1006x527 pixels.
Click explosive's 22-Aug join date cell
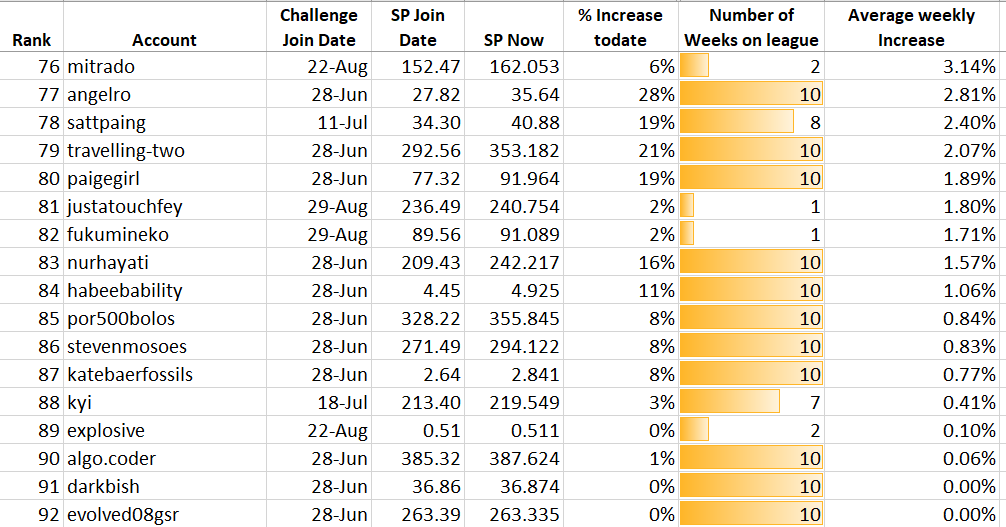[x=319, y=430]
